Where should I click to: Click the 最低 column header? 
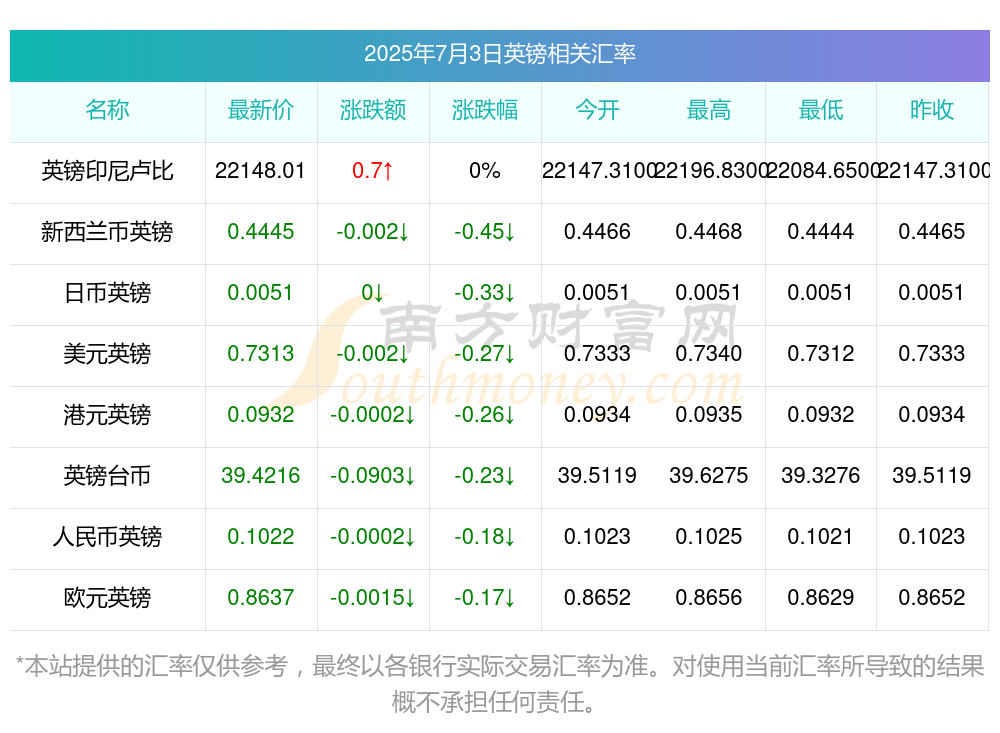pyautogui.click(x=821, y=110)
